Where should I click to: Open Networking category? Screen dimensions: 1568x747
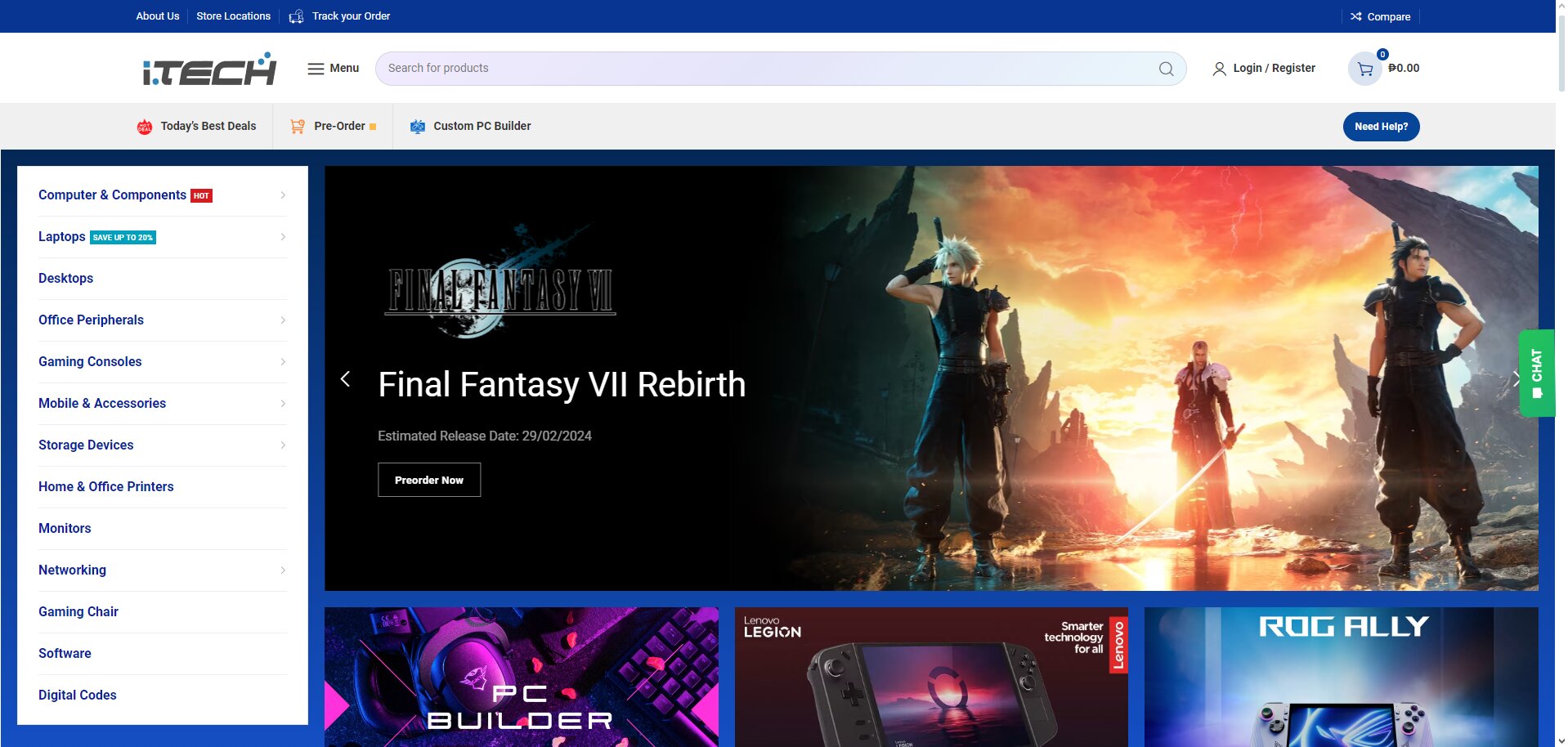pos(72,570)
